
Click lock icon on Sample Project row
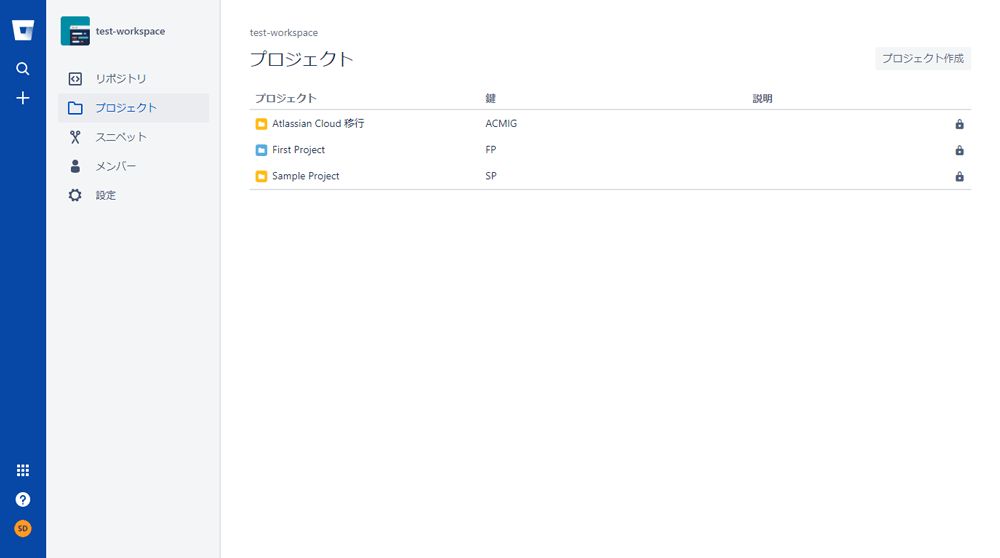point(959,176)
